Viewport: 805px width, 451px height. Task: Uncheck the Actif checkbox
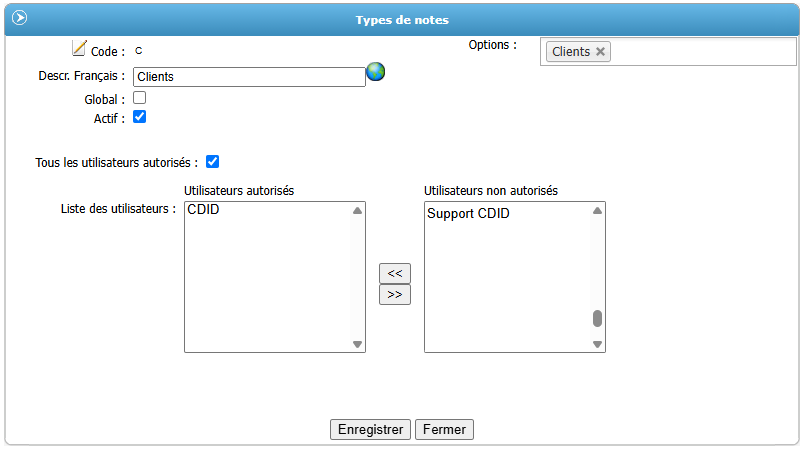(x=140, y=117)
